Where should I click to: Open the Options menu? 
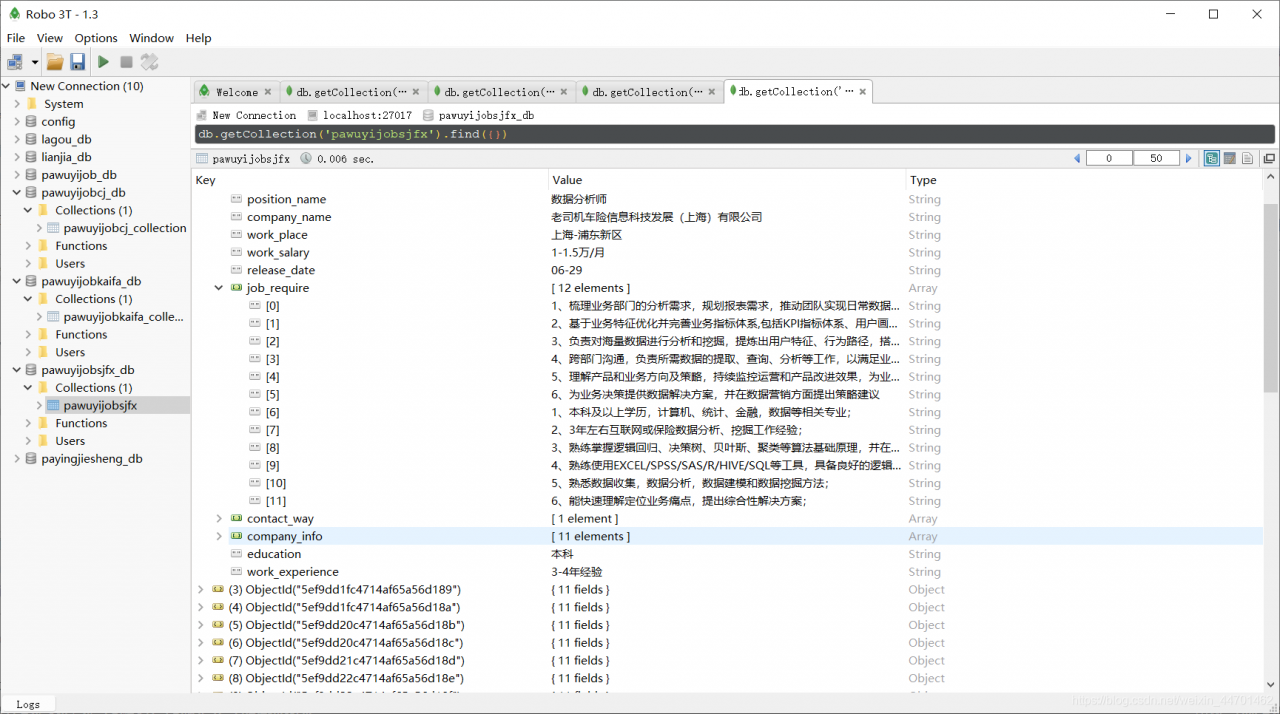[x=96, y=38]
